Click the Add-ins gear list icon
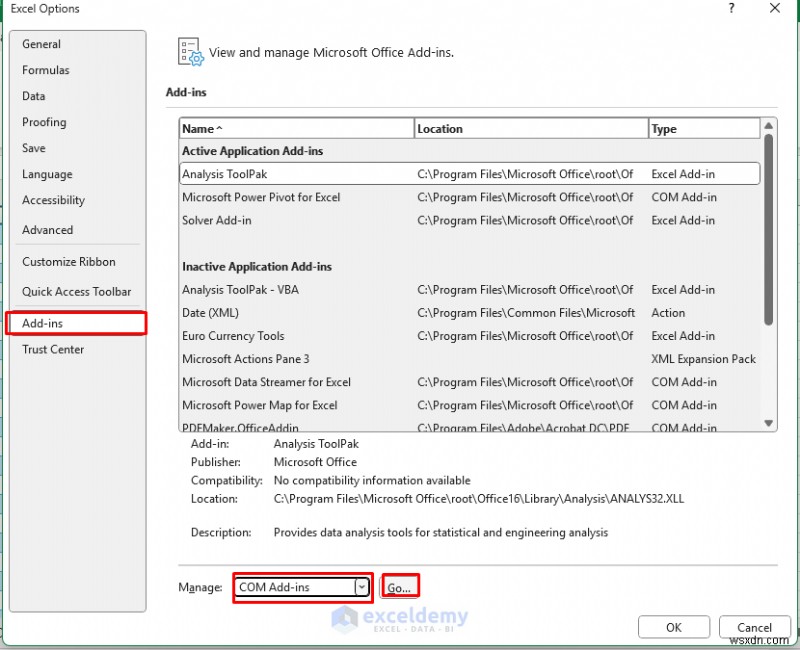Viewport: 800px width, 650px height. pos(190,52)
